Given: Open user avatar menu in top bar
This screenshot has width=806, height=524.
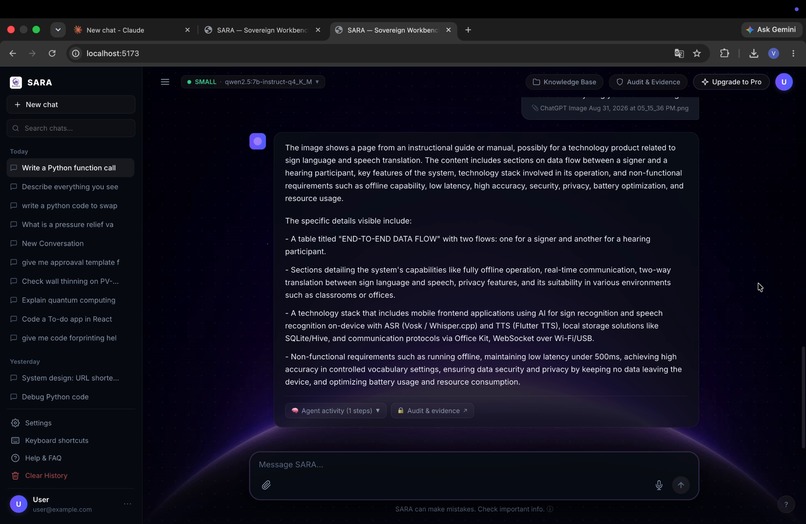Looking at the screenshot, I should (784, 82).
